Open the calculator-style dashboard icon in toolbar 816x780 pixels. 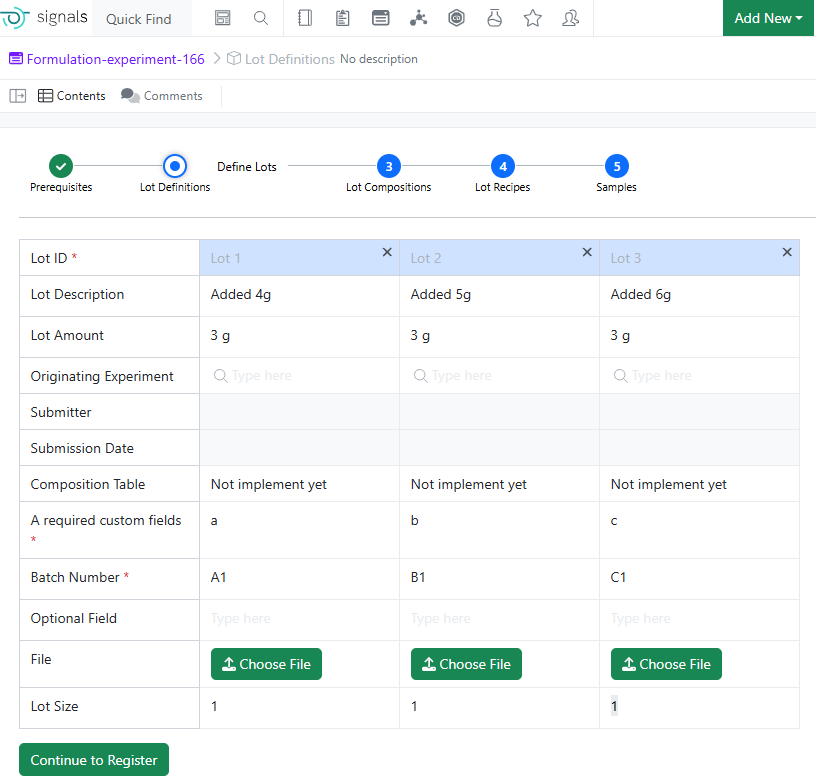coord(223,18)
